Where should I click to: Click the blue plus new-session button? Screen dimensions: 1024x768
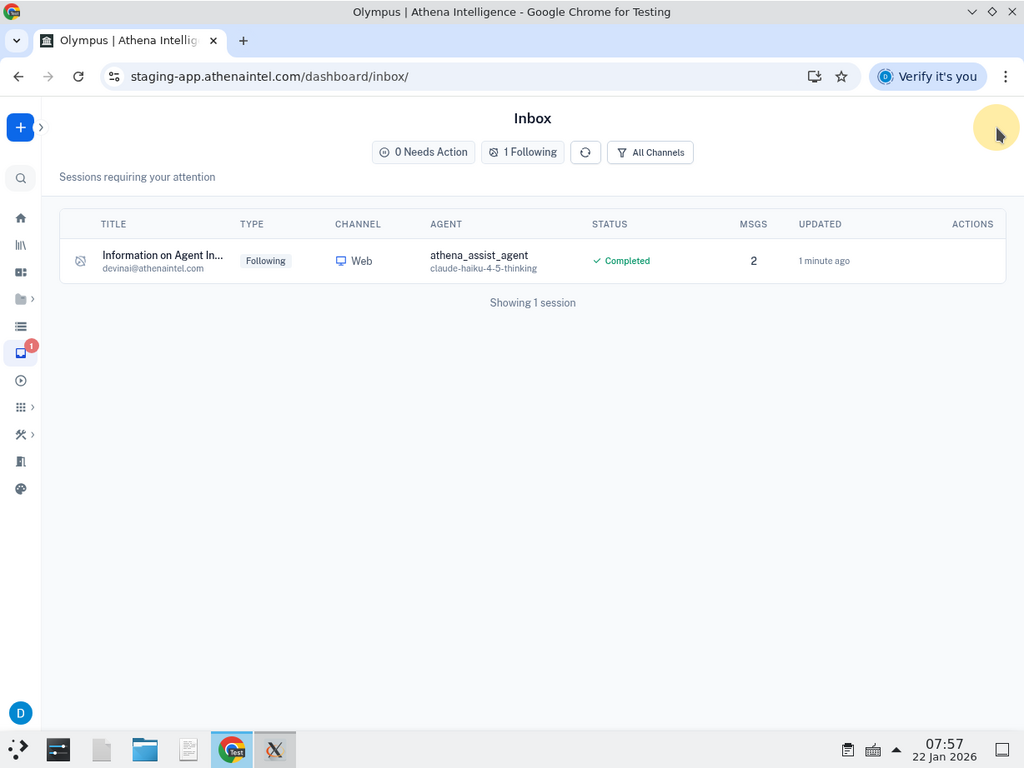[20, 127]
